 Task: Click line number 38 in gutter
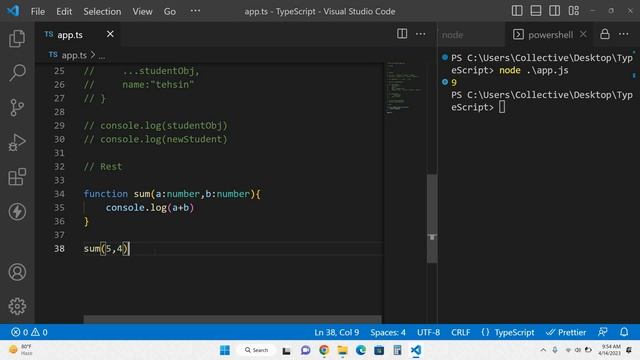(59, 249)
